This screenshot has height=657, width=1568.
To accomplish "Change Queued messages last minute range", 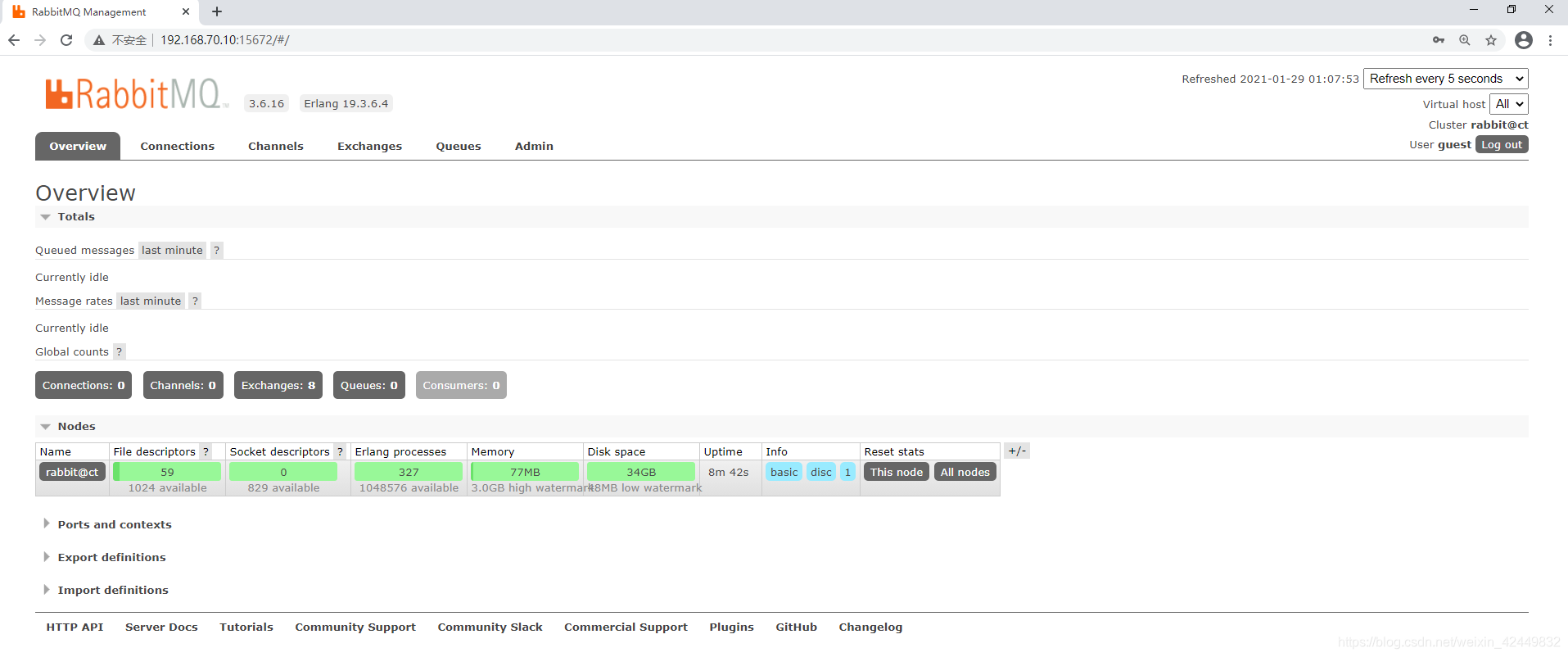I will pos(172,251).
